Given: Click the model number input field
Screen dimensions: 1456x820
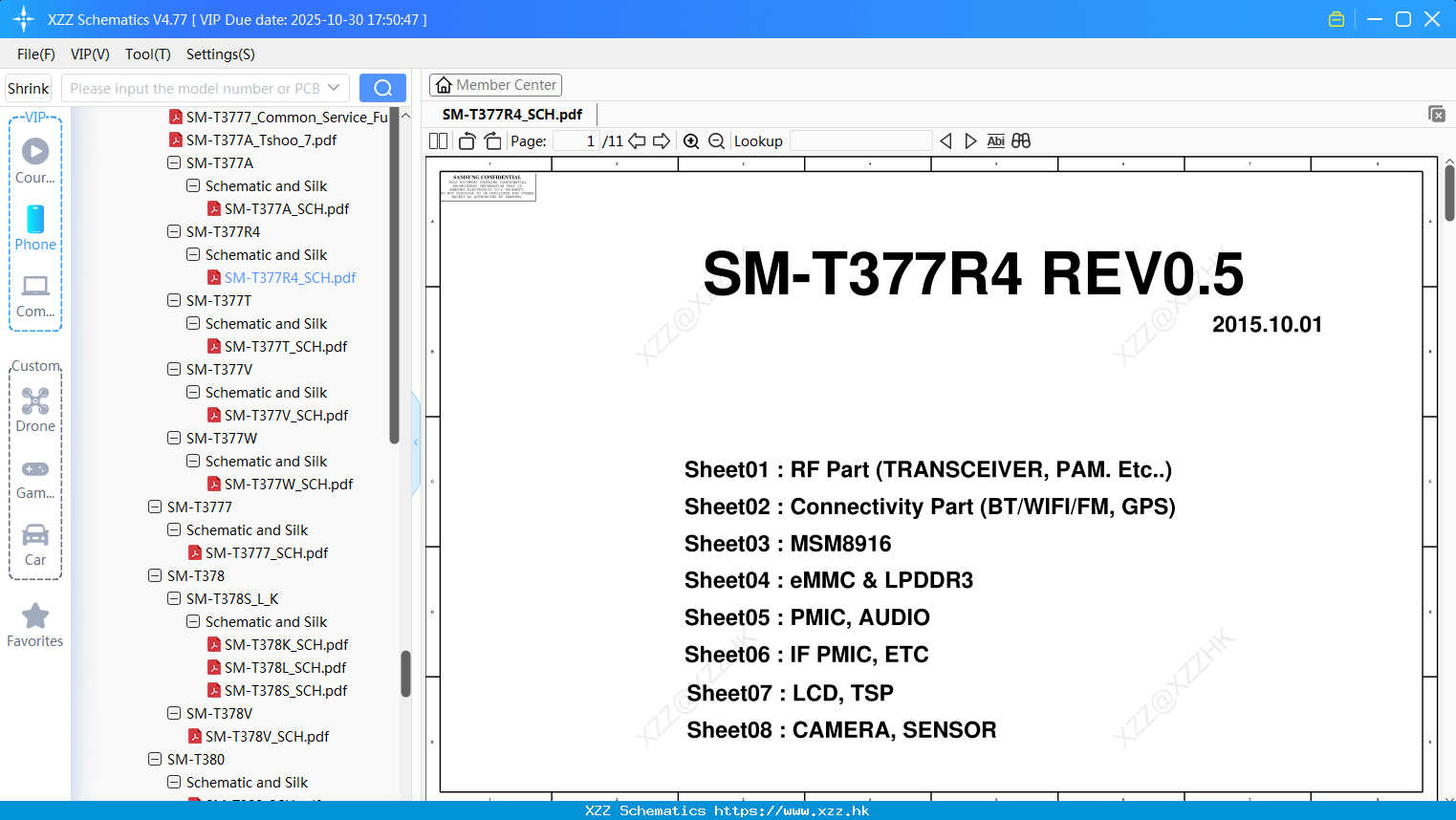Looking at the screenshot, I should [x=194, y=88].
